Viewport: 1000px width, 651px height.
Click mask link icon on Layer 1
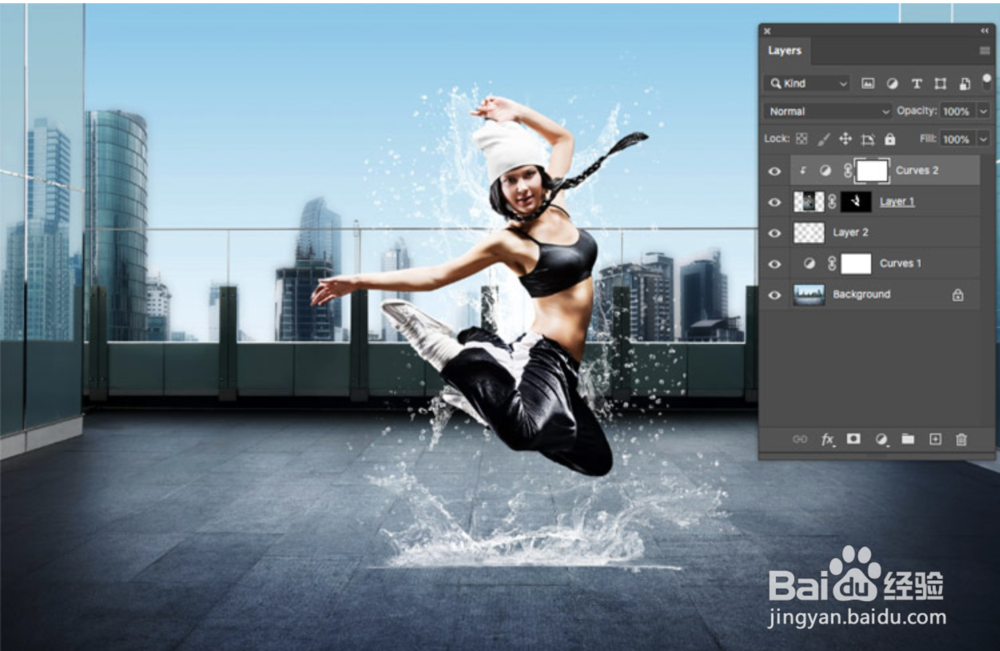[x=832, y=201]
